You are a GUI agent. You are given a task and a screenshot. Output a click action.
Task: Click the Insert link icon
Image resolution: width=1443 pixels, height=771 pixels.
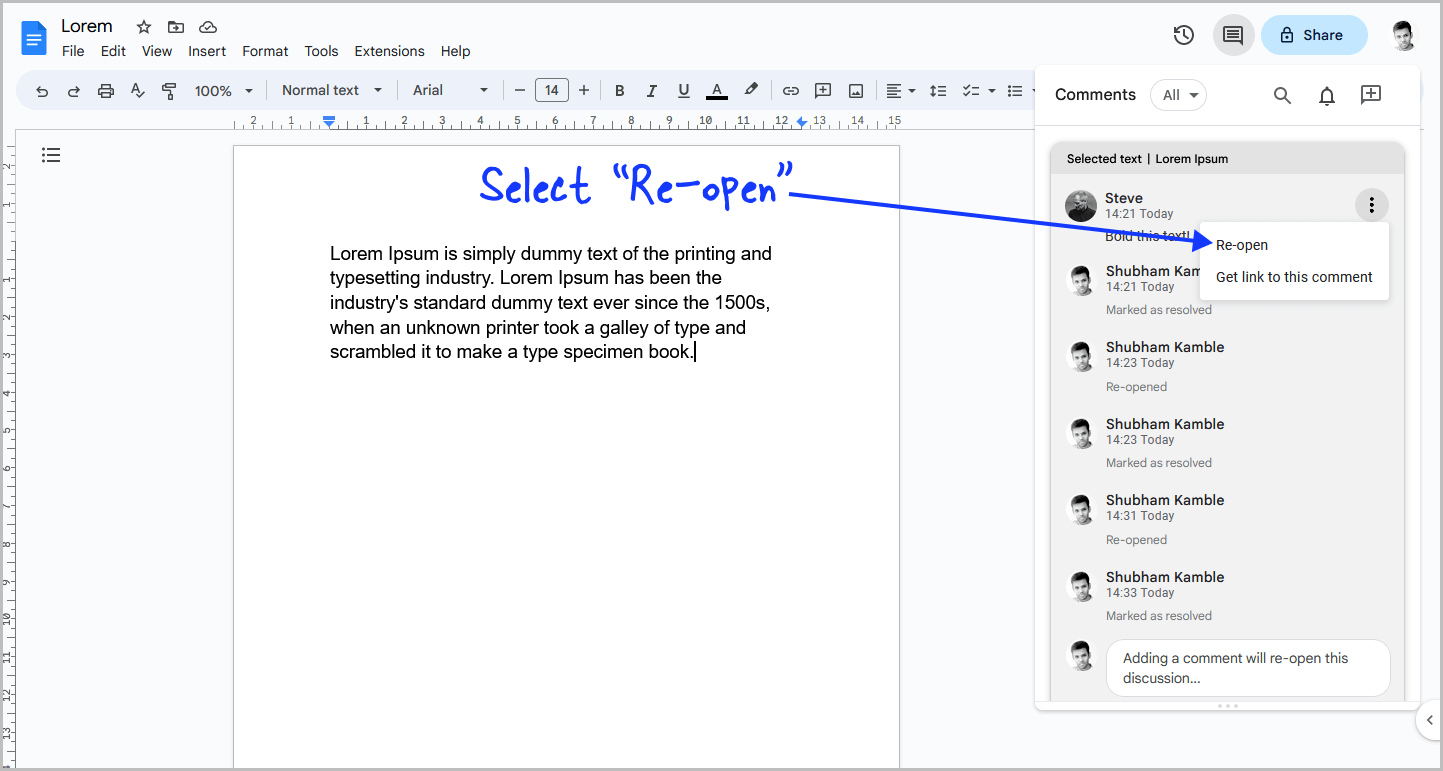(x=790, y=90)
